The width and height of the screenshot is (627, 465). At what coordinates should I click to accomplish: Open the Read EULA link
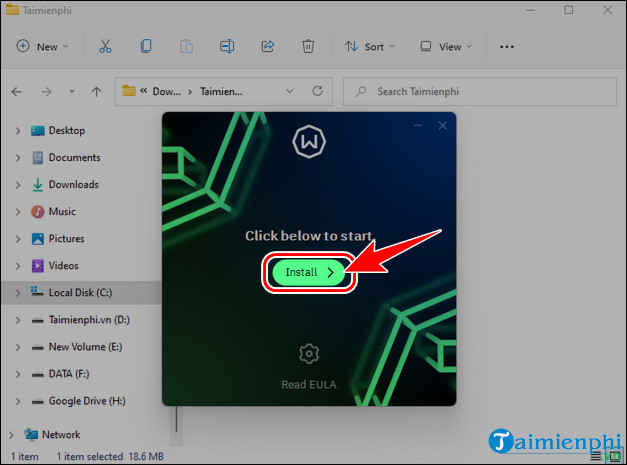click(309, 385)
